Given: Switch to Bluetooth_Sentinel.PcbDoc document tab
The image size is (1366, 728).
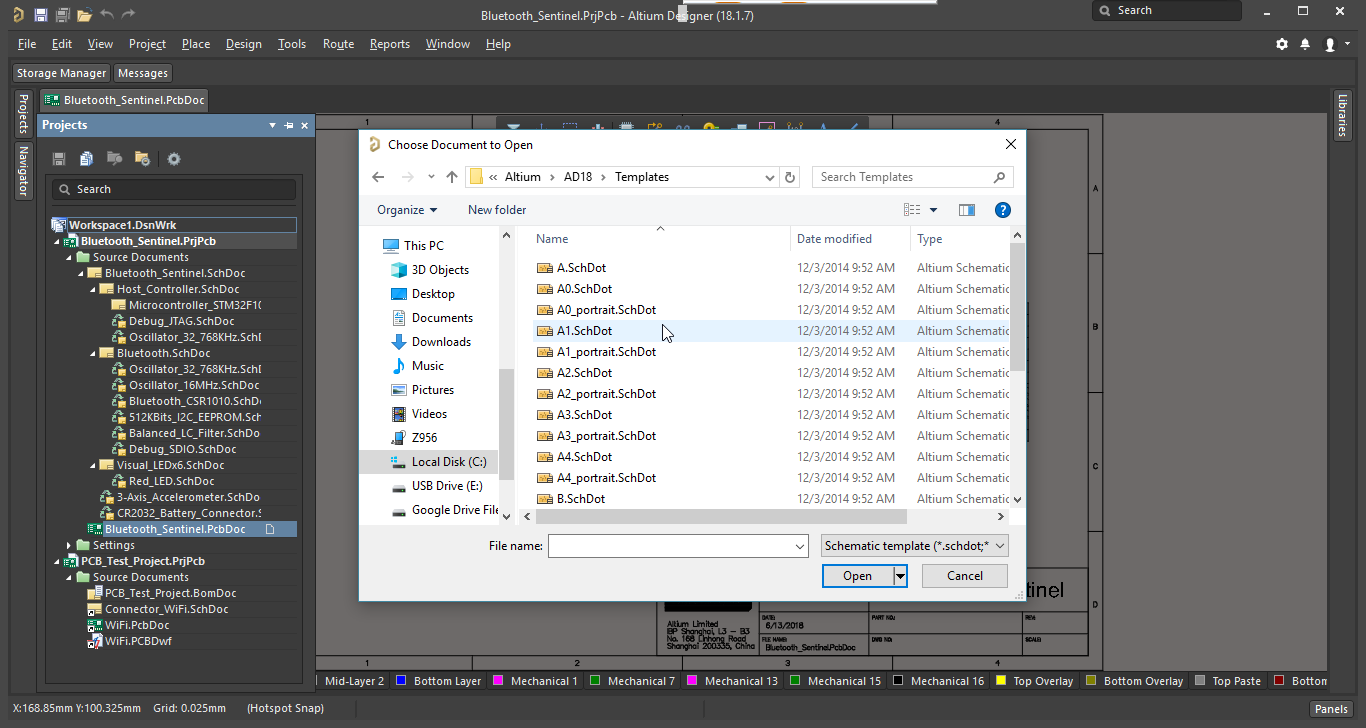Looking at the screenshot, I should [x=124, y=100].
